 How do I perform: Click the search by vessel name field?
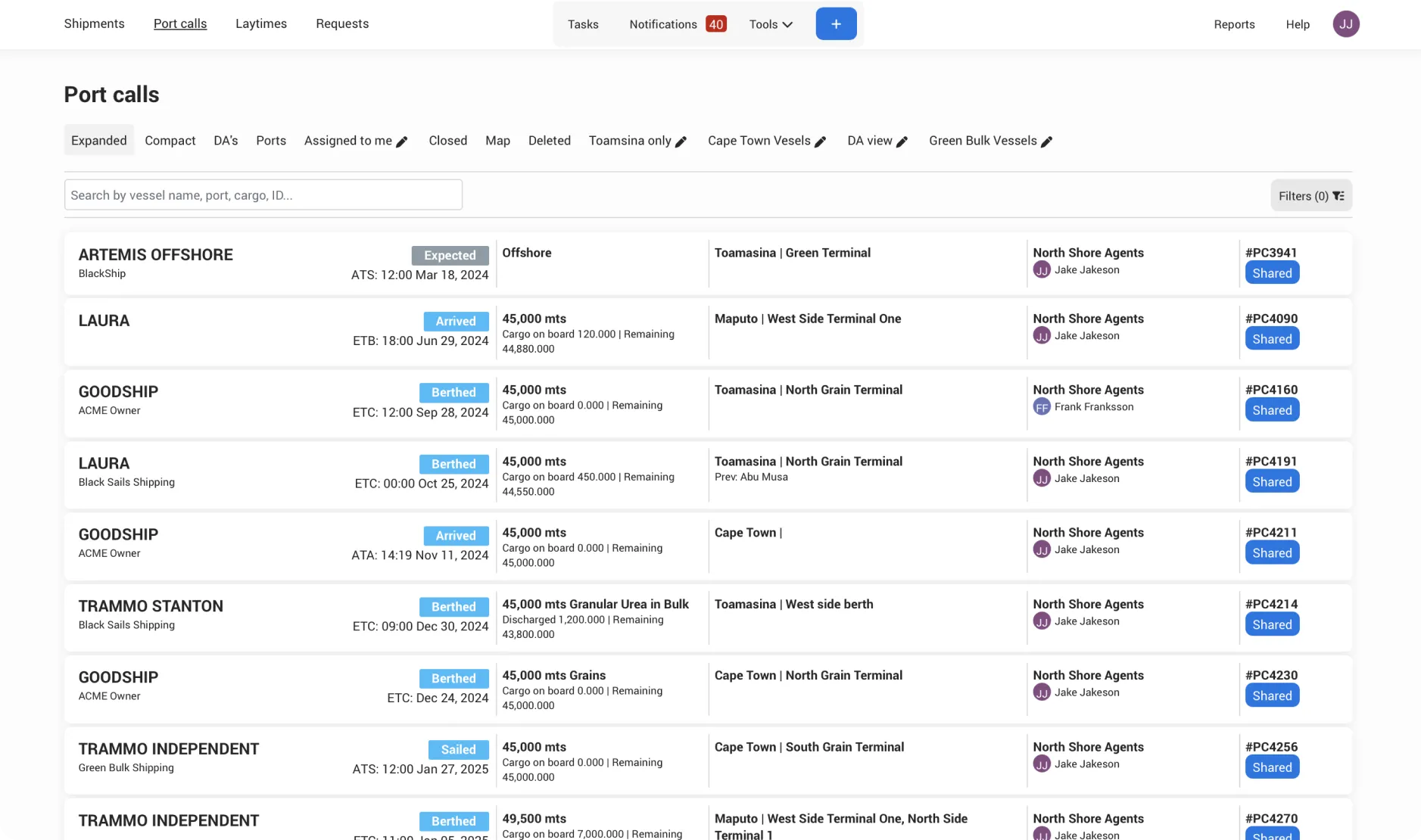(x=263, y=195)
